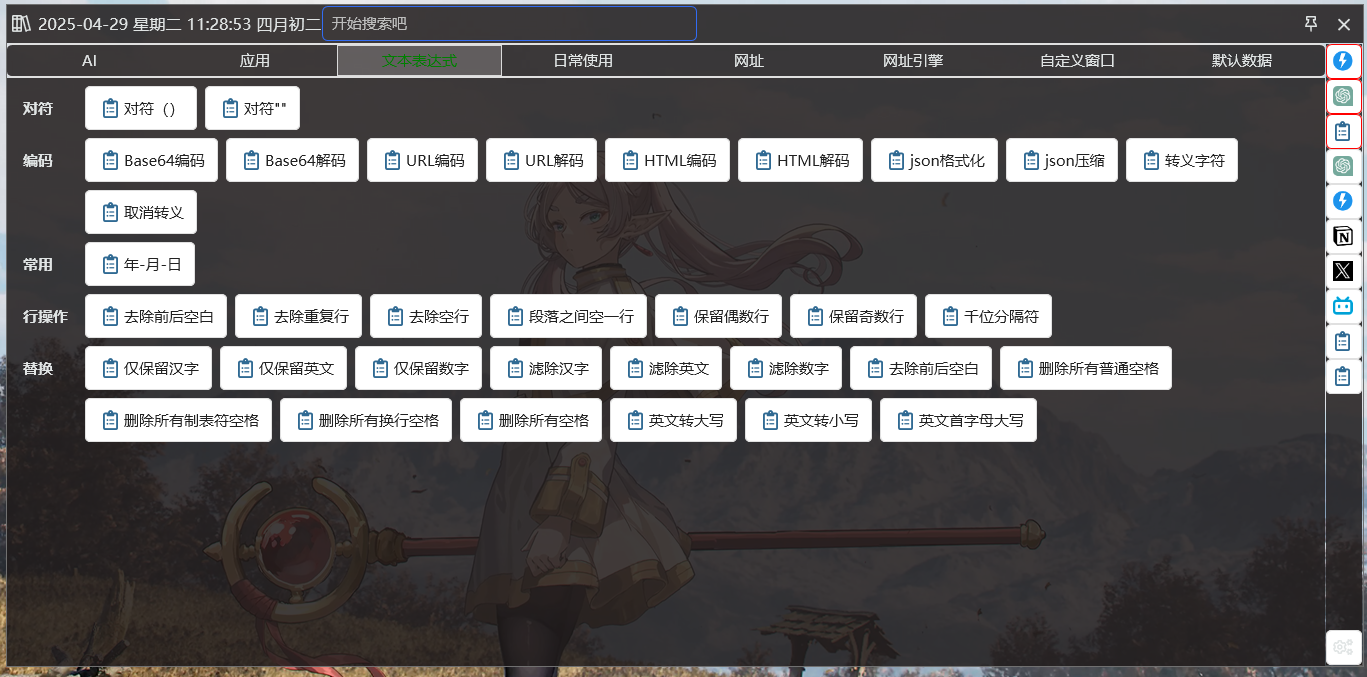Viewport: 1367px width, 677px height.
Task: Click the library icon beside the date
Action: pyautogui.click(x=20, y=24)
